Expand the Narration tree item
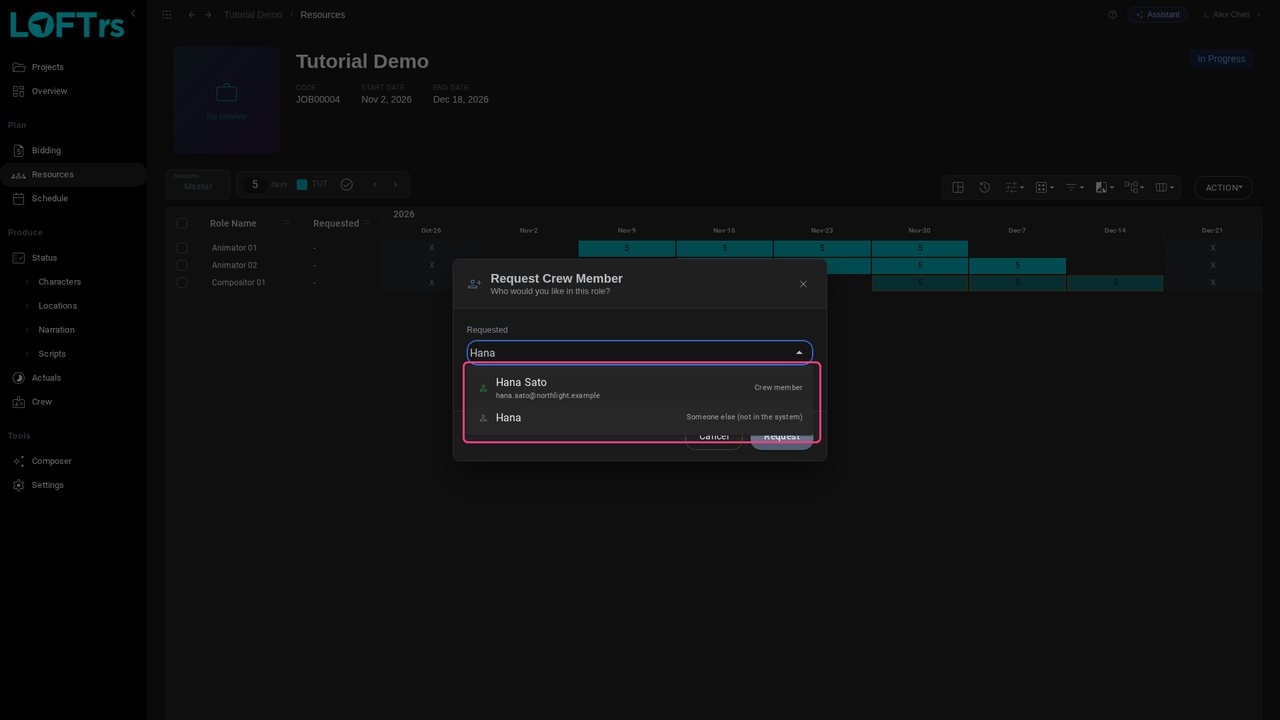The image size is (1280, 720). click(x=28, y=330)
